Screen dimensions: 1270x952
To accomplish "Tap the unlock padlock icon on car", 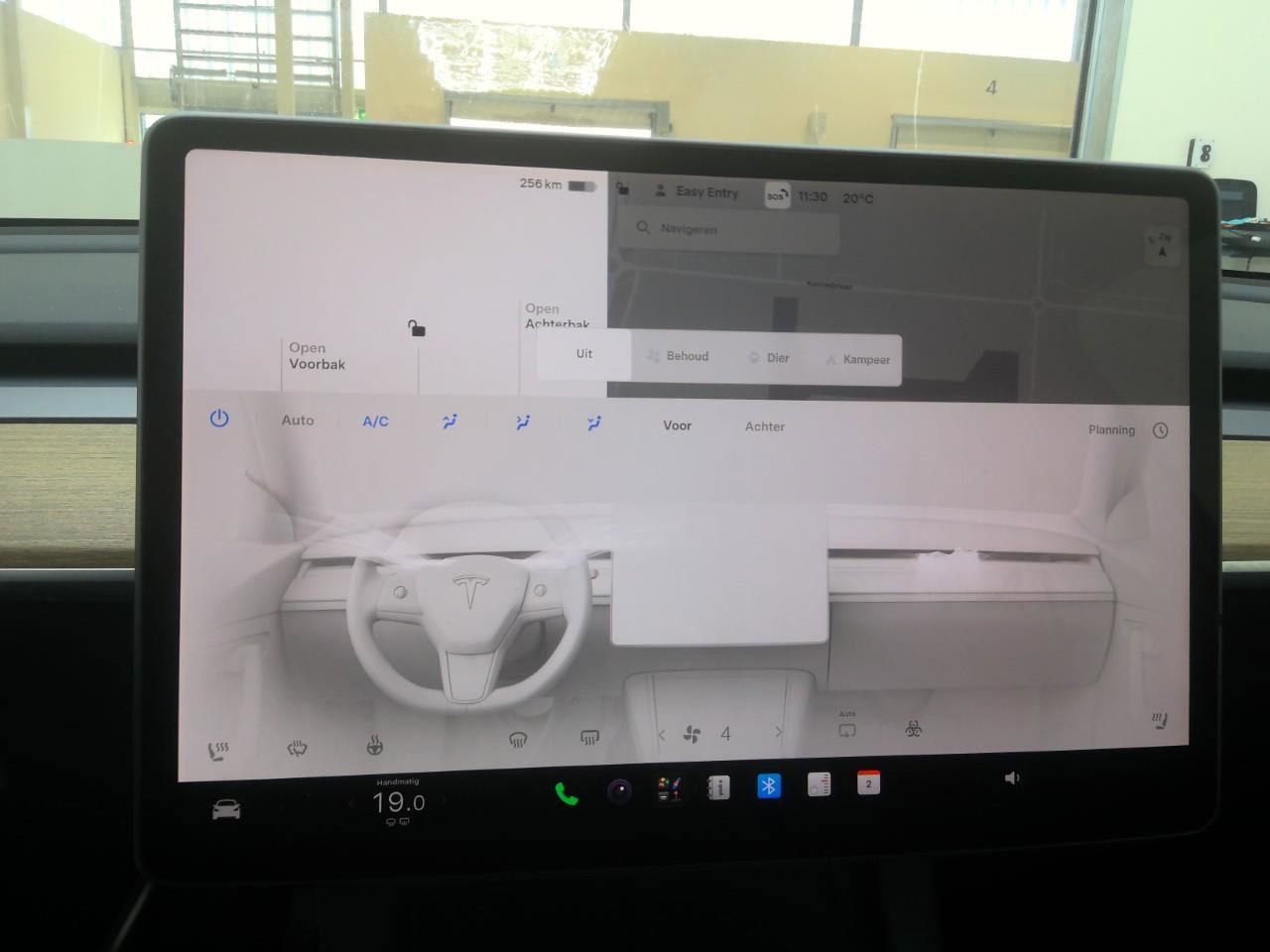I will pos(417,327).
